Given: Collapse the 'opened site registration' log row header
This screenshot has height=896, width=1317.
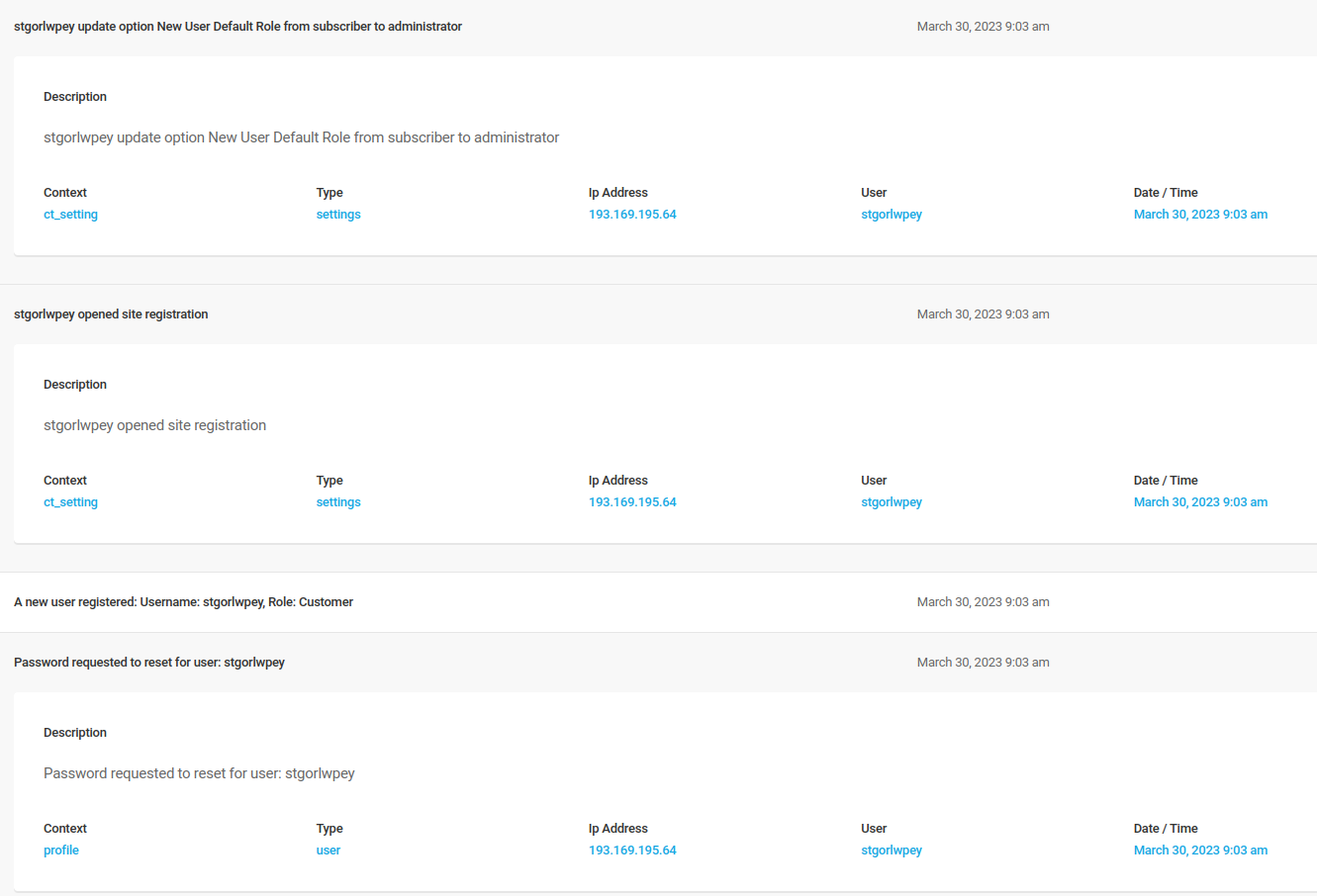Looking at the screenshot, I should pyautogui.click(x=111, y=314).
